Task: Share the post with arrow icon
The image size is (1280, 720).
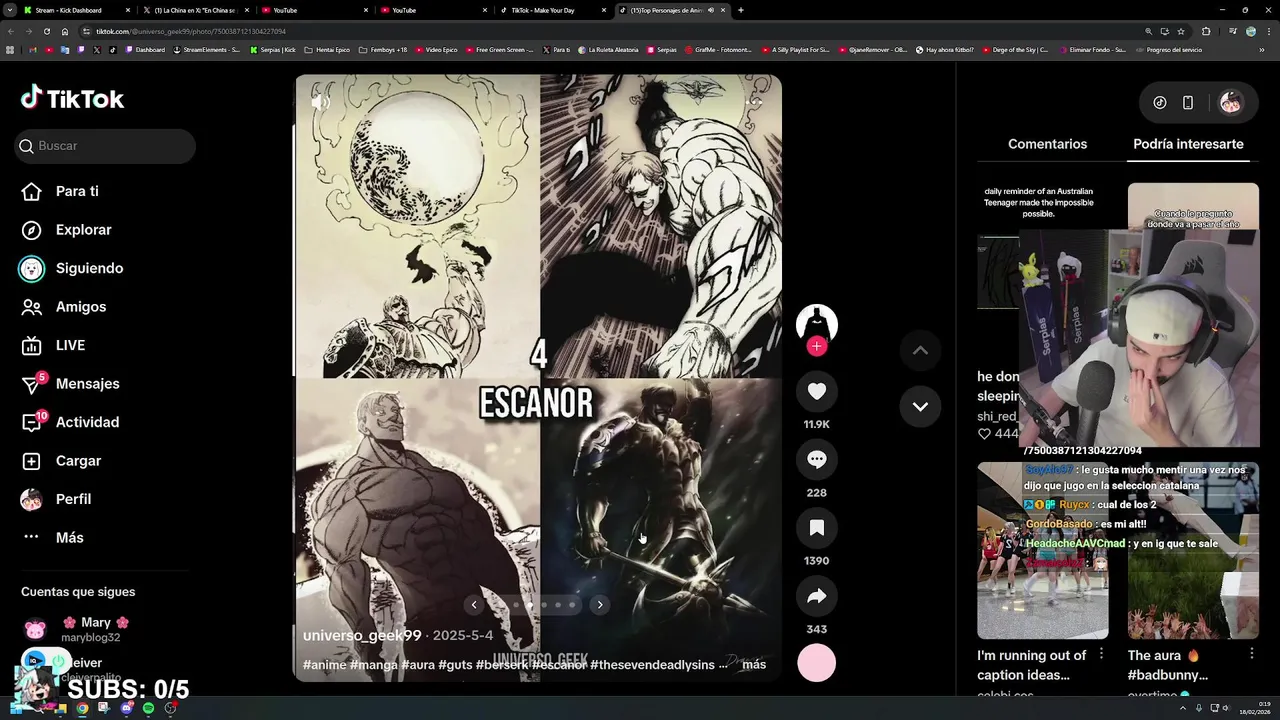Action: [x=817, y=596]
